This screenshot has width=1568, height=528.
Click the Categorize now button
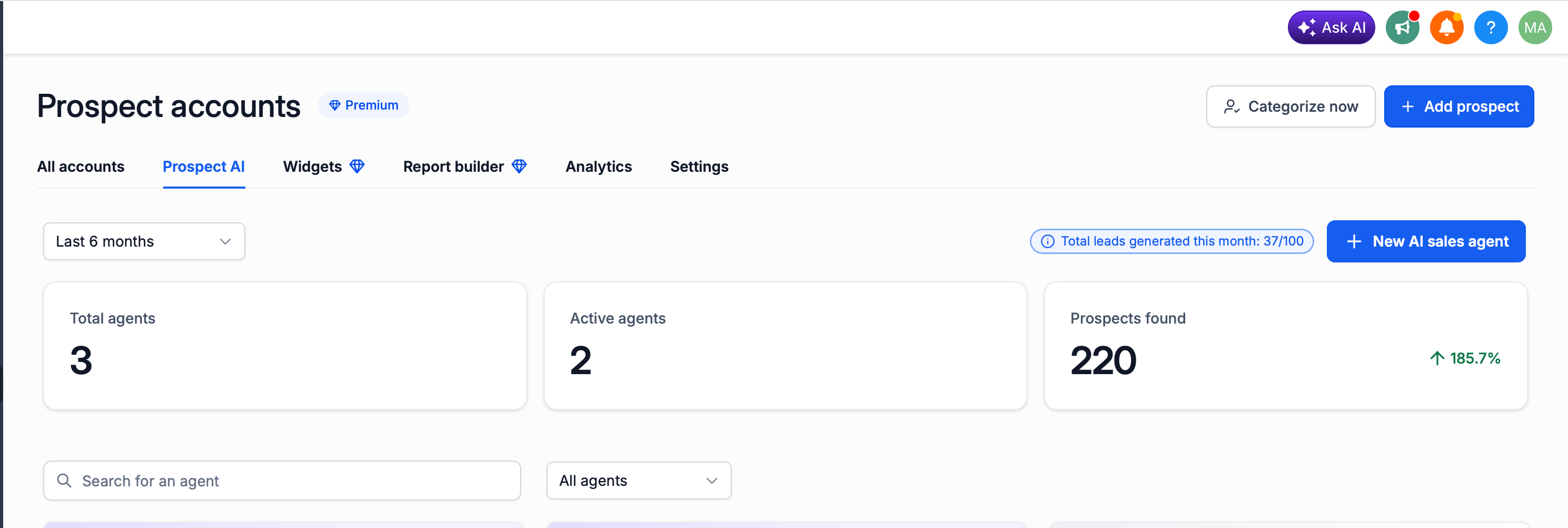tap(1291, 106)
